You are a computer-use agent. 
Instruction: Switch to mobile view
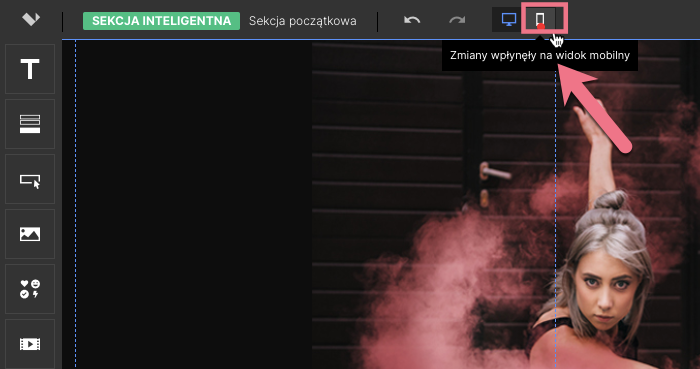point(540,20)
